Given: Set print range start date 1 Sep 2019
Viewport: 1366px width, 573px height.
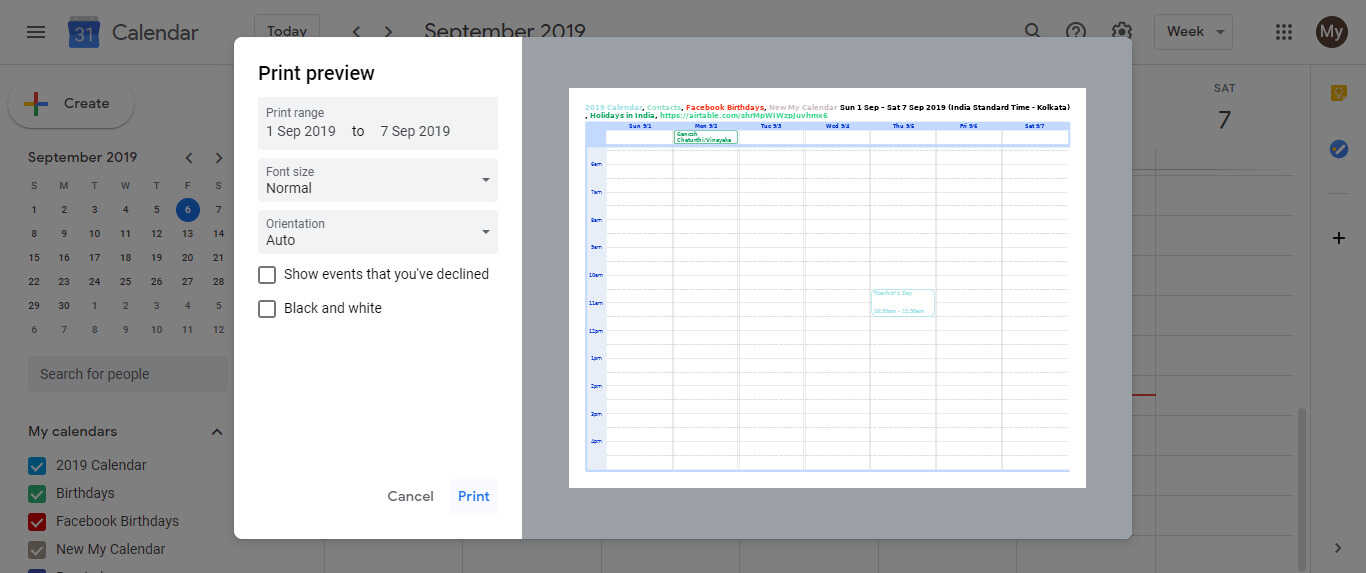Looking at the screenshot, I should click(x=301, y=131).
